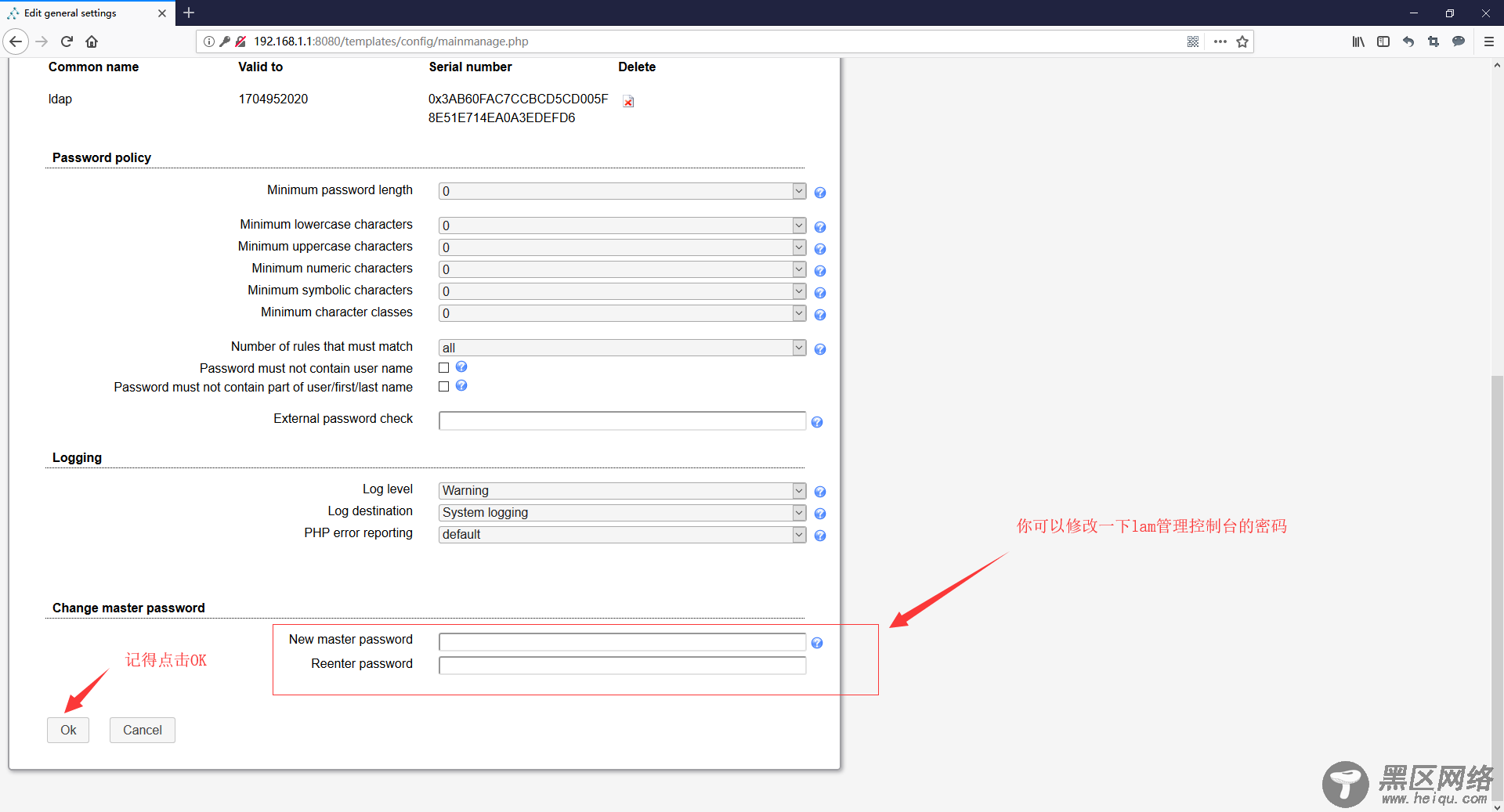Screen dimensions: 1504x812
Task: Open PHP error reporting dropdown
Action: coord(622,534)
